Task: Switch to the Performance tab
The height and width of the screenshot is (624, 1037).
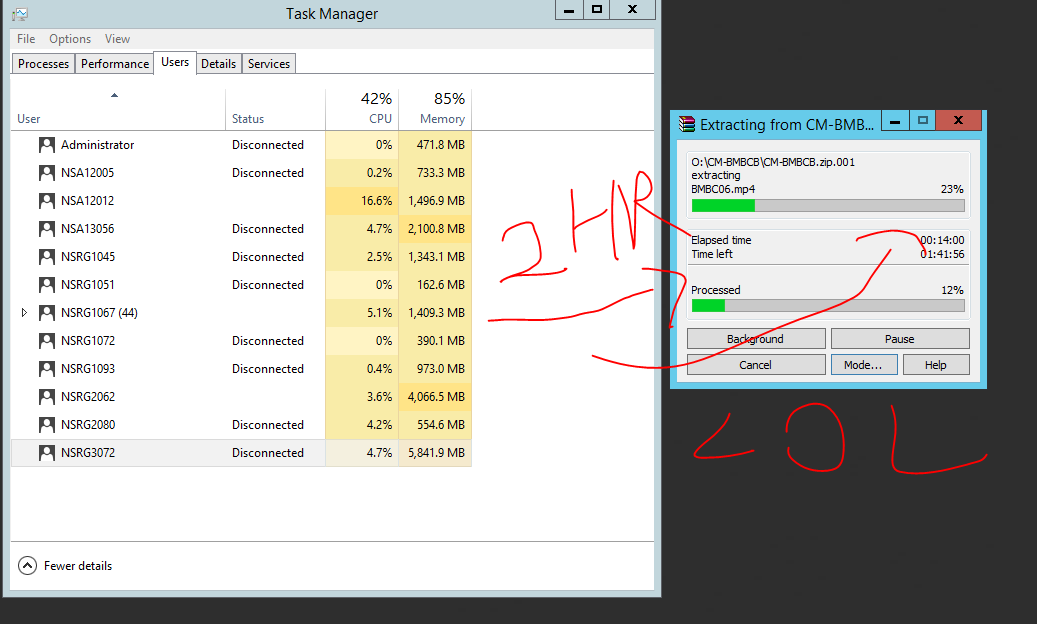Action: tap(114, 63)
